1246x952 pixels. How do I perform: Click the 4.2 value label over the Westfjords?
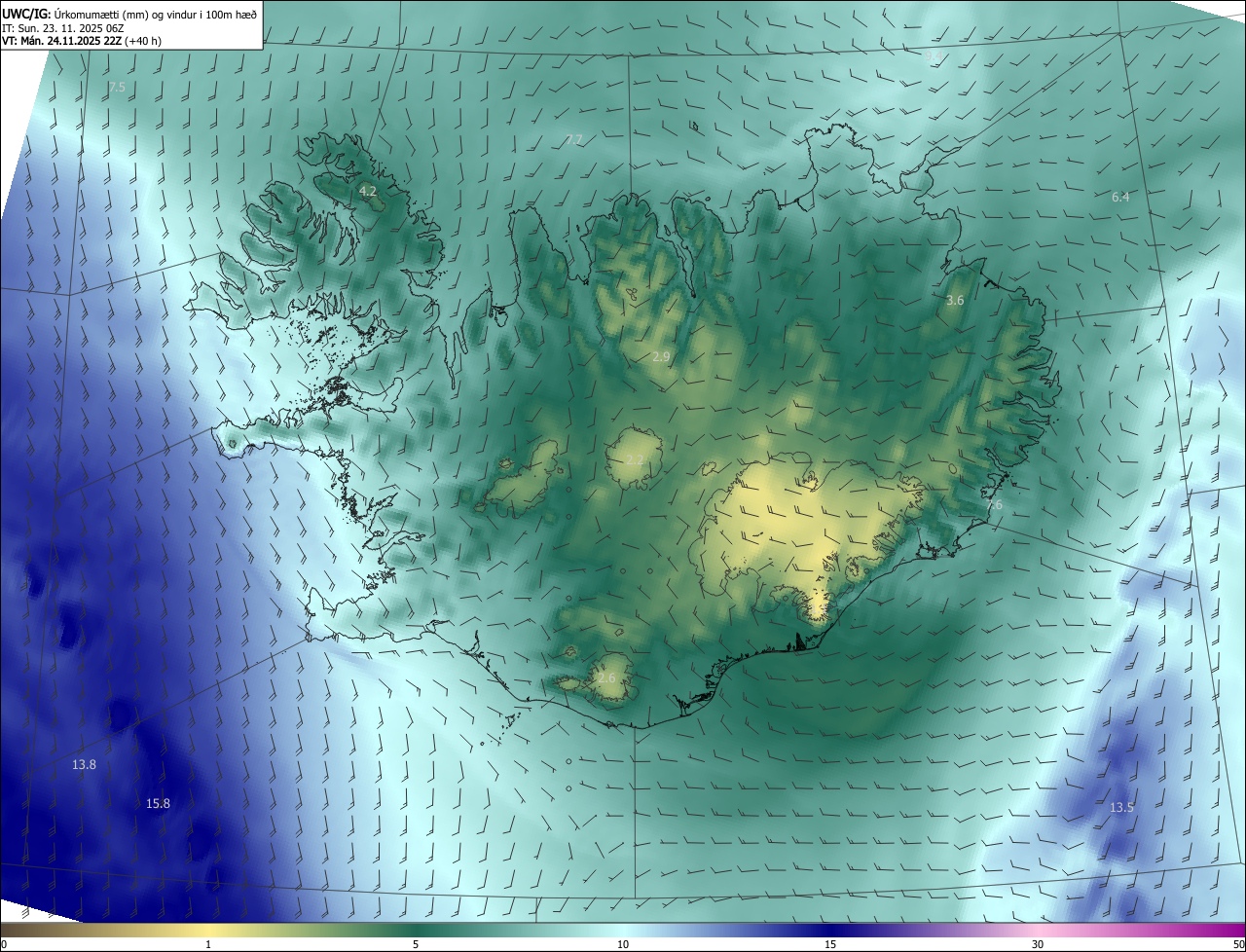pos(368,192)
